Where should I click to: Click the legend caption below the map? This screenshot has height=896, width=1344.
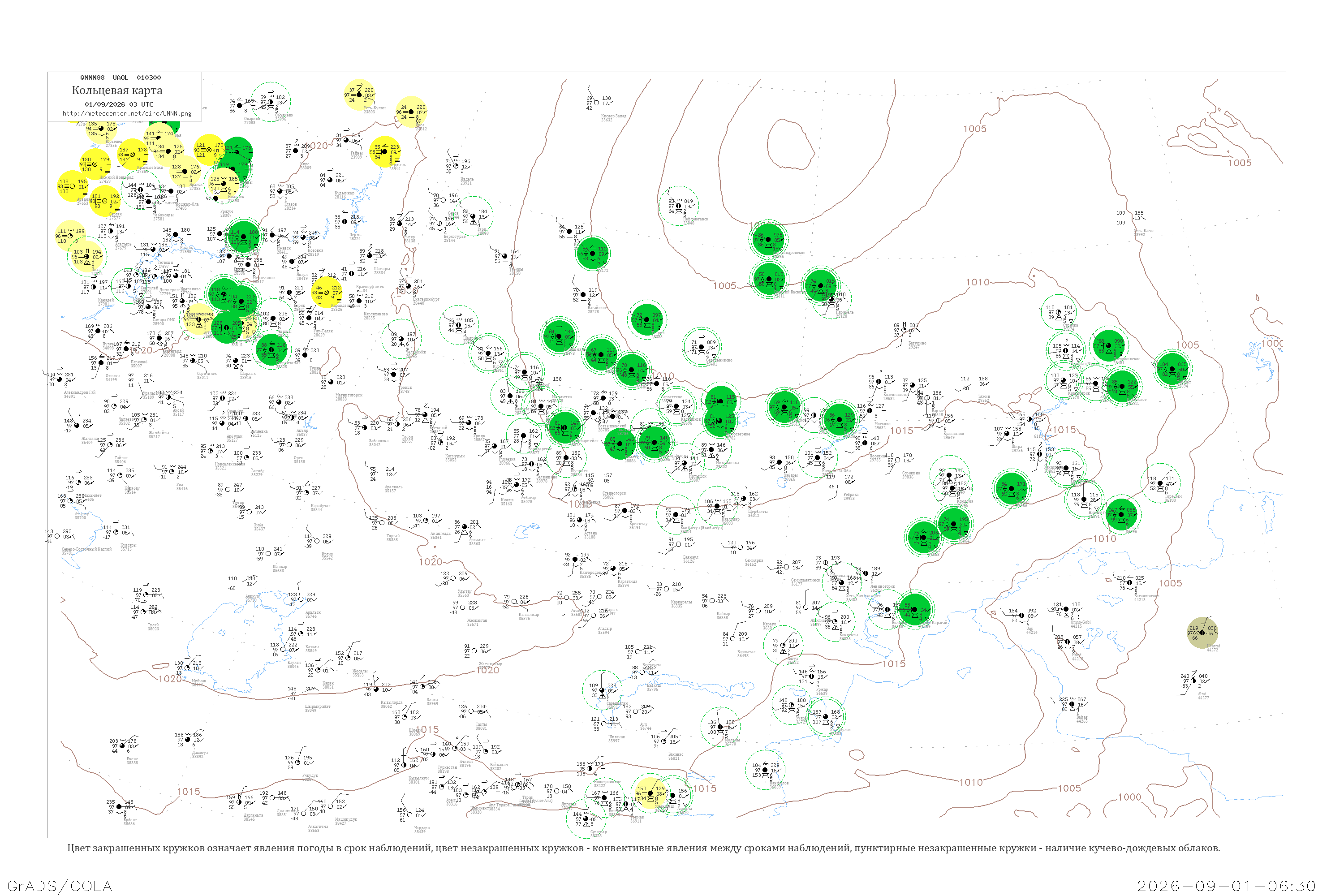click(x=643, y=848)
